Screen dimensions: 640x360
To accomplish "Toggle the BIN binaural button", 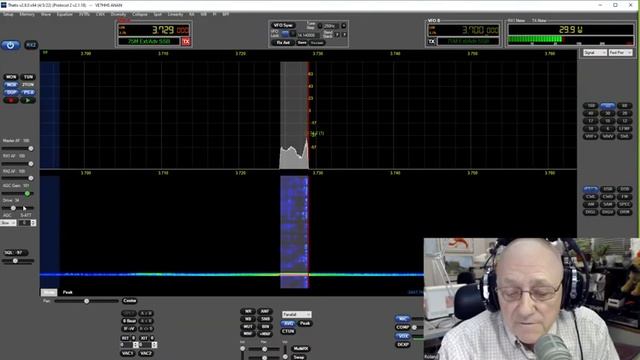I will (265, 327).
